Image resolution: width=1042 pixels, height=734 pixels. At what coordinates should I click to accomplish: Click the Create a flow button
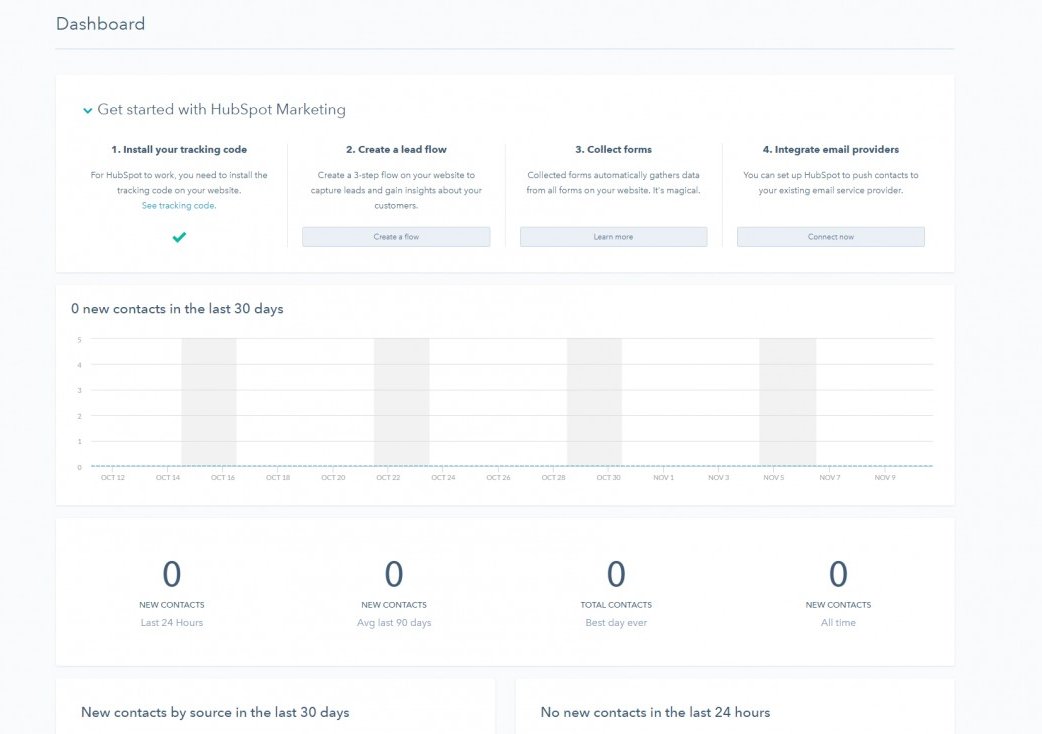[396, 237]
